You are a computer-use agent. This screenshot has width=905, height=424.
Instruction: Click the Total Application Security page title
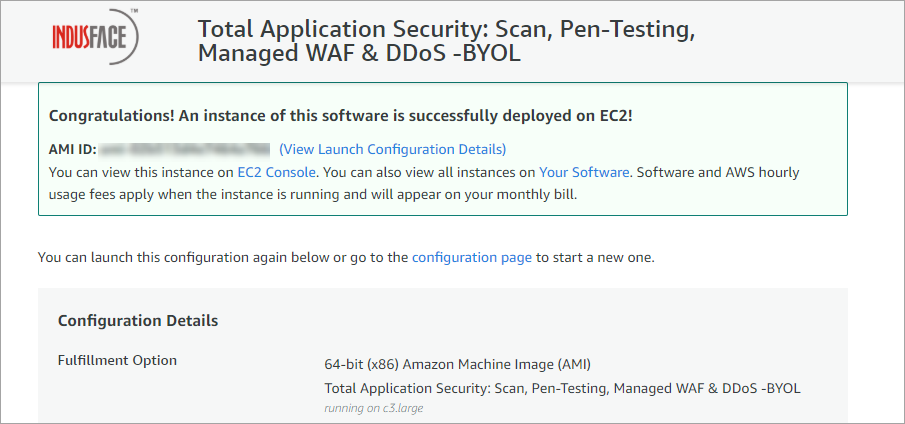(446, 40)
